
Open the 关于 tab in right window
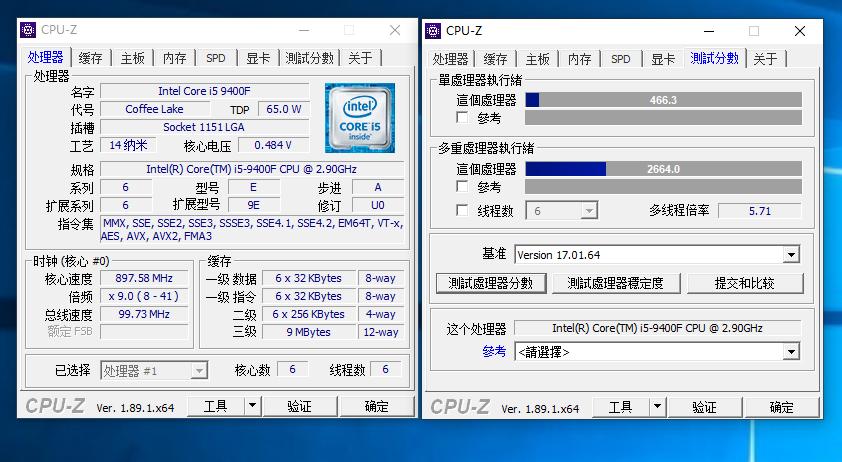(x=765, y=59)
